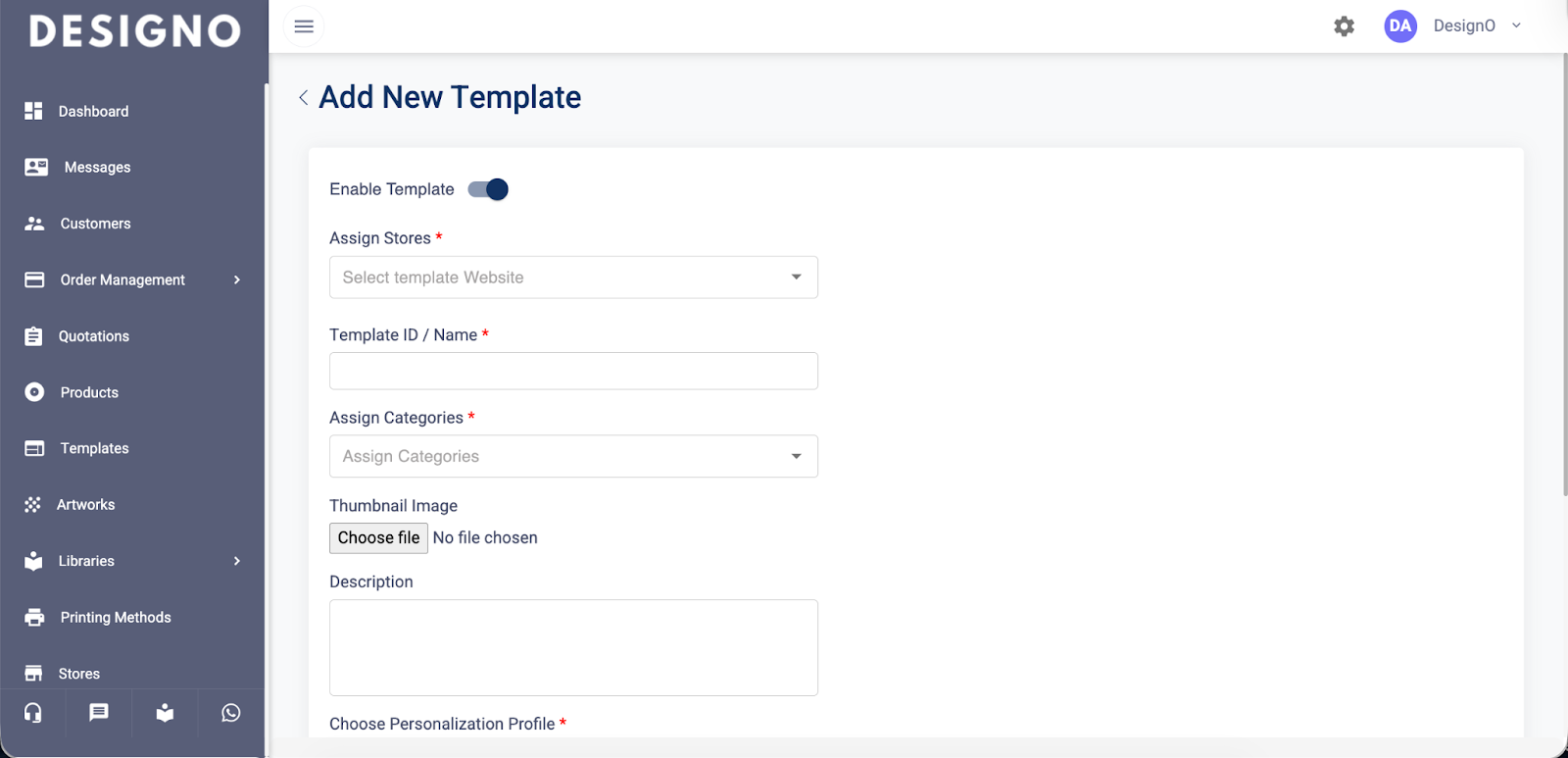
Task: Click the back arrow beside Add New Template
Action: 304,97
